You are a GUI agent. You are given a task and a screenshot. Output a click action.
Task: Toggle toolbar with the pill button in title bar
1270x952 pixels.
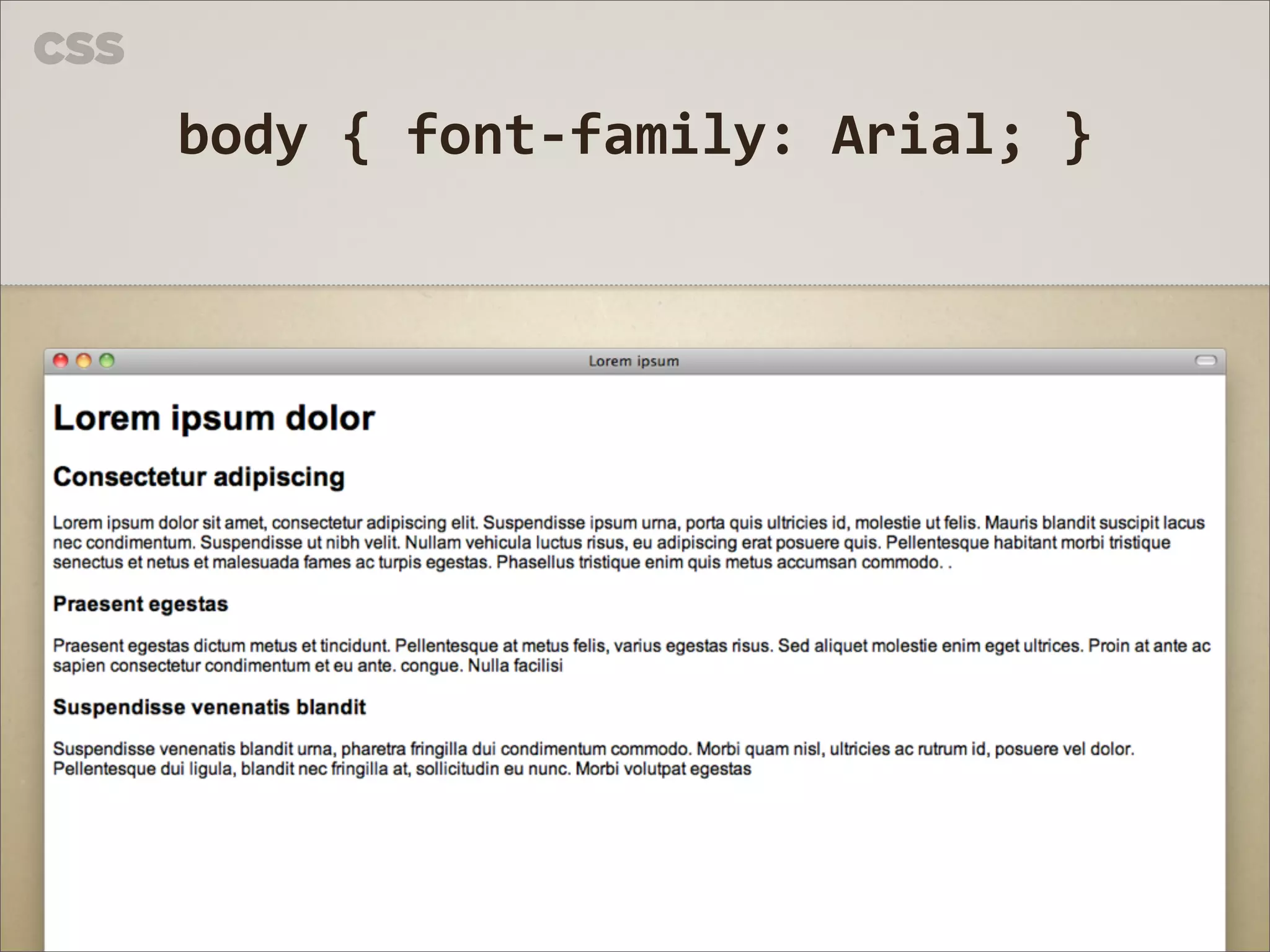click(x=1206, y=361)
